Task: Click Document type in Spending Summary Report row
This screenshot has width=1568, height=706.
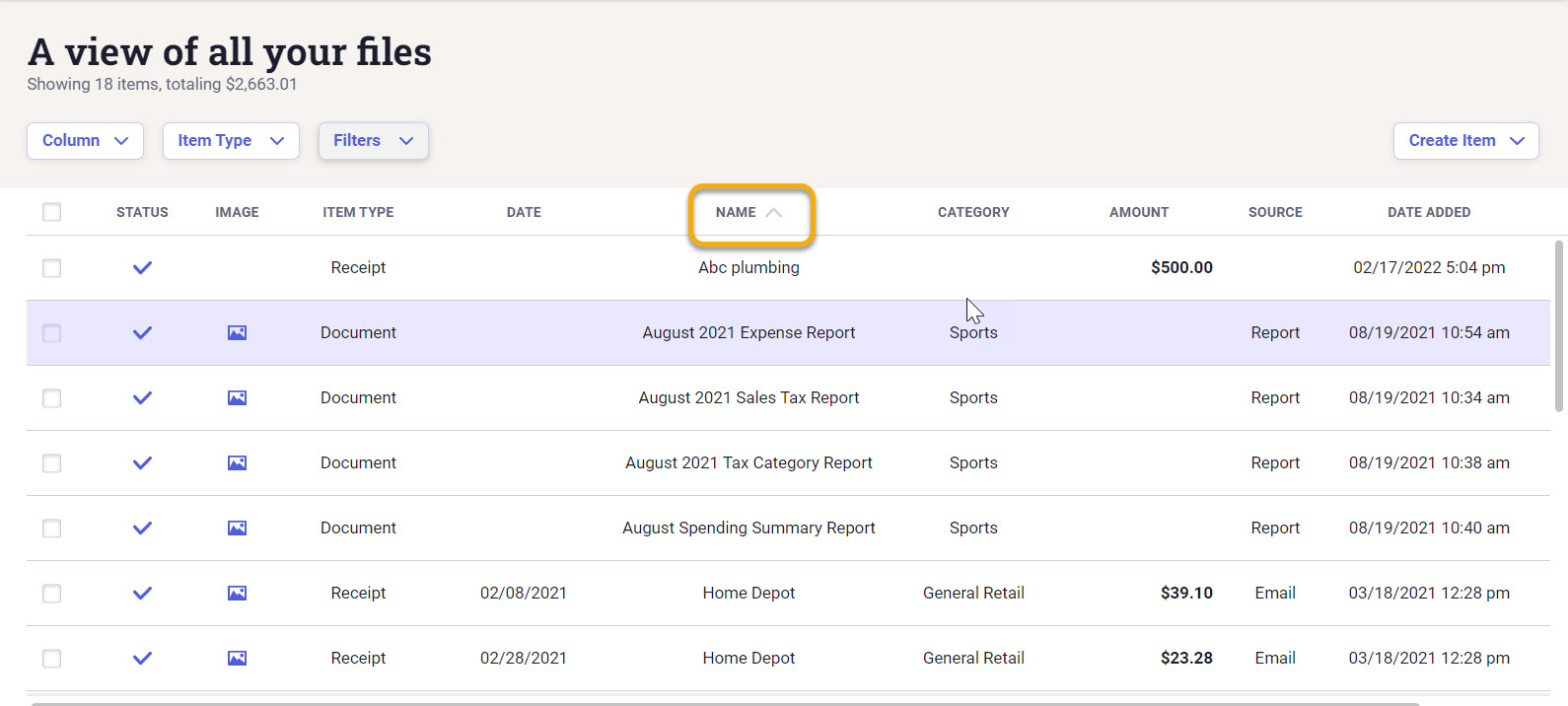Action: coord(358,528)
